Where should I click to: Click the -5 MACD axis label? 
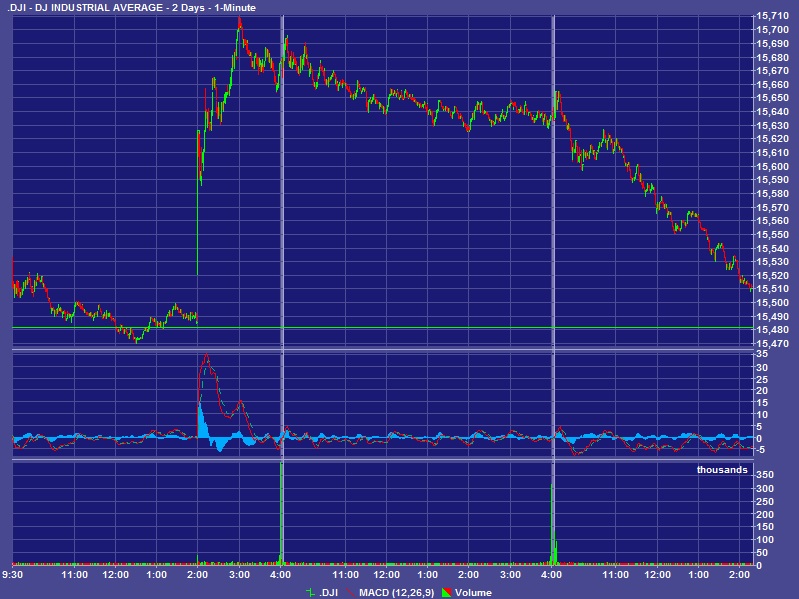(x=760, y=449)
